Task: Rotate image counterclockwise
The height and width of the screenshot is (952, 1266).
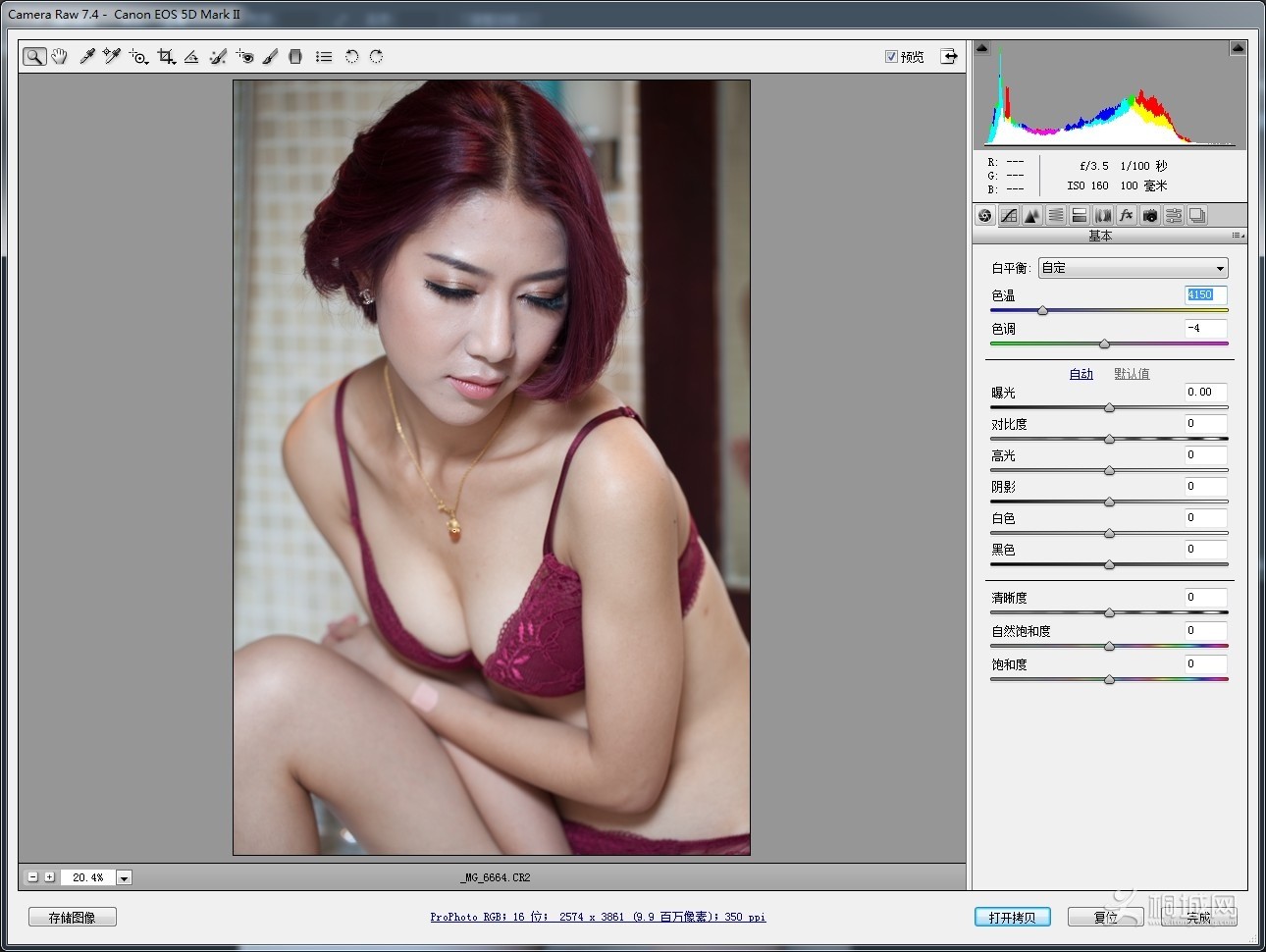Action: (x=351, y=57)
